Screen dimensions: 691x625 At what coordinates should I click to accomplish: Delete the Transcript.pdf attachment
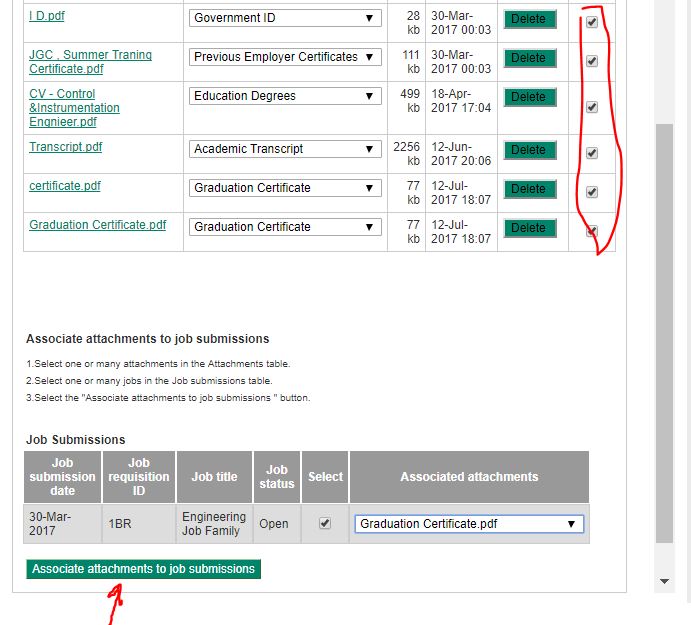529,150
